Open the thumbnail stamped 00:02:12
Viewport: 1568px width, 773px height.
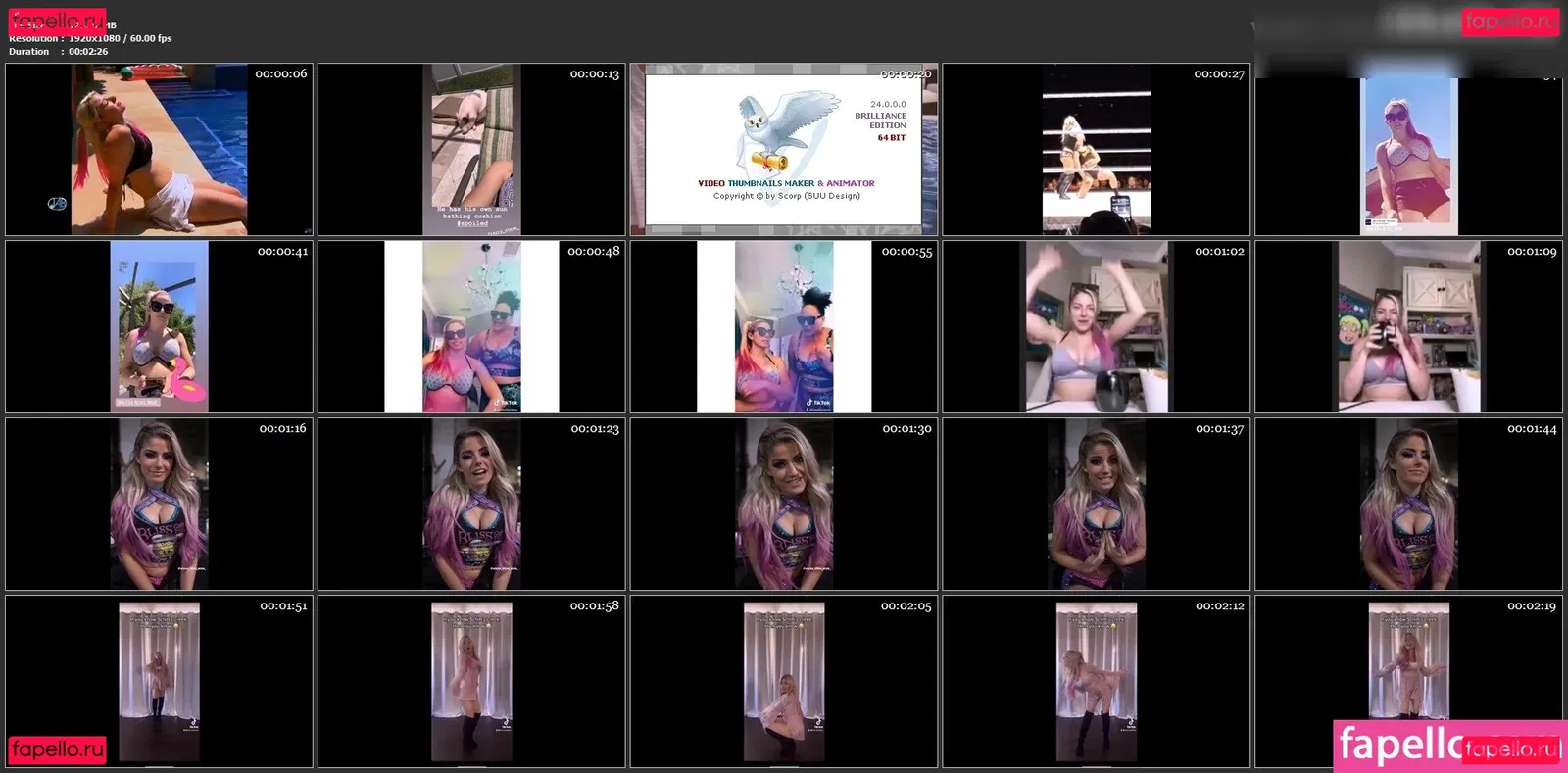tap(1096, 681)
